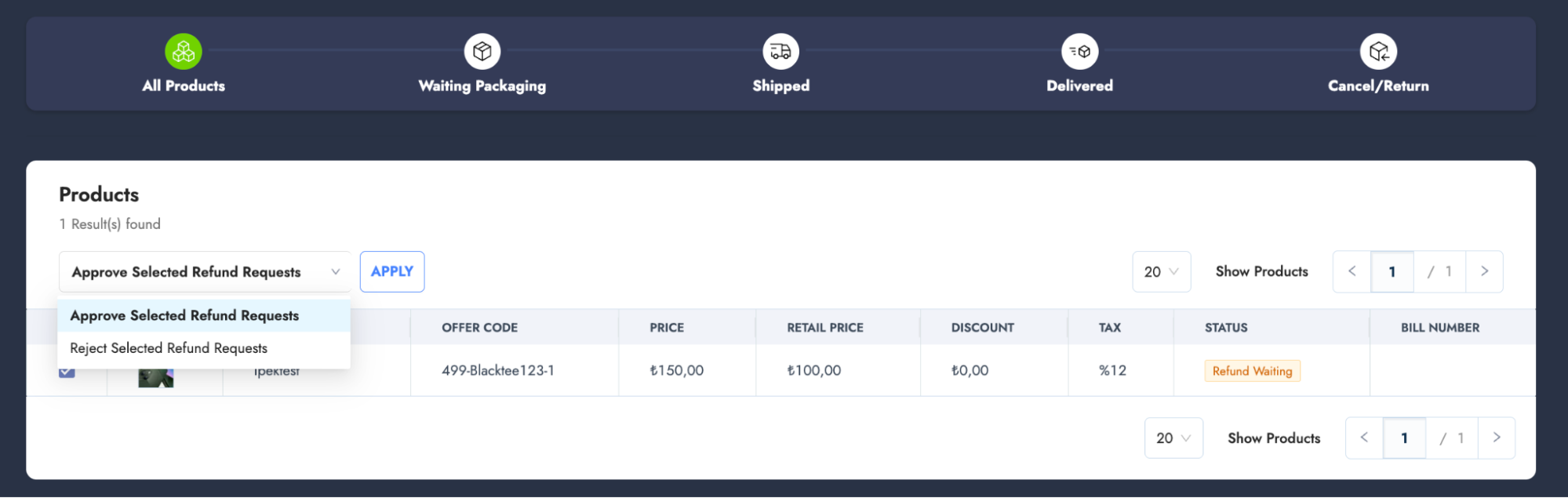Viewport: 1568px width, 498px height.
Task: Go to next page in bottom pagination
Action: pyautogui.click(x=1497, y=438)
